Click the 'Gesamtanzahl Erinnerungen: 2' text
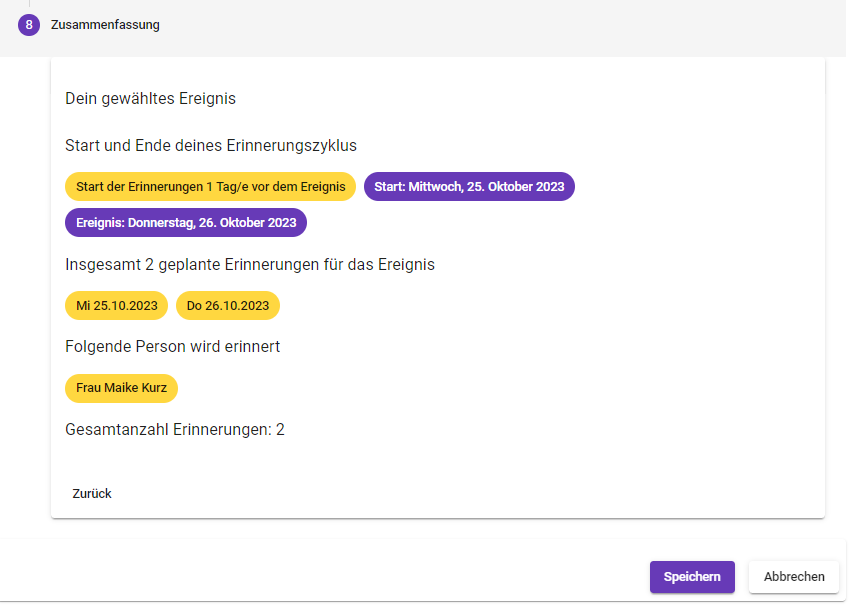This screenshot has height=613, width=859. coord(175,430)
